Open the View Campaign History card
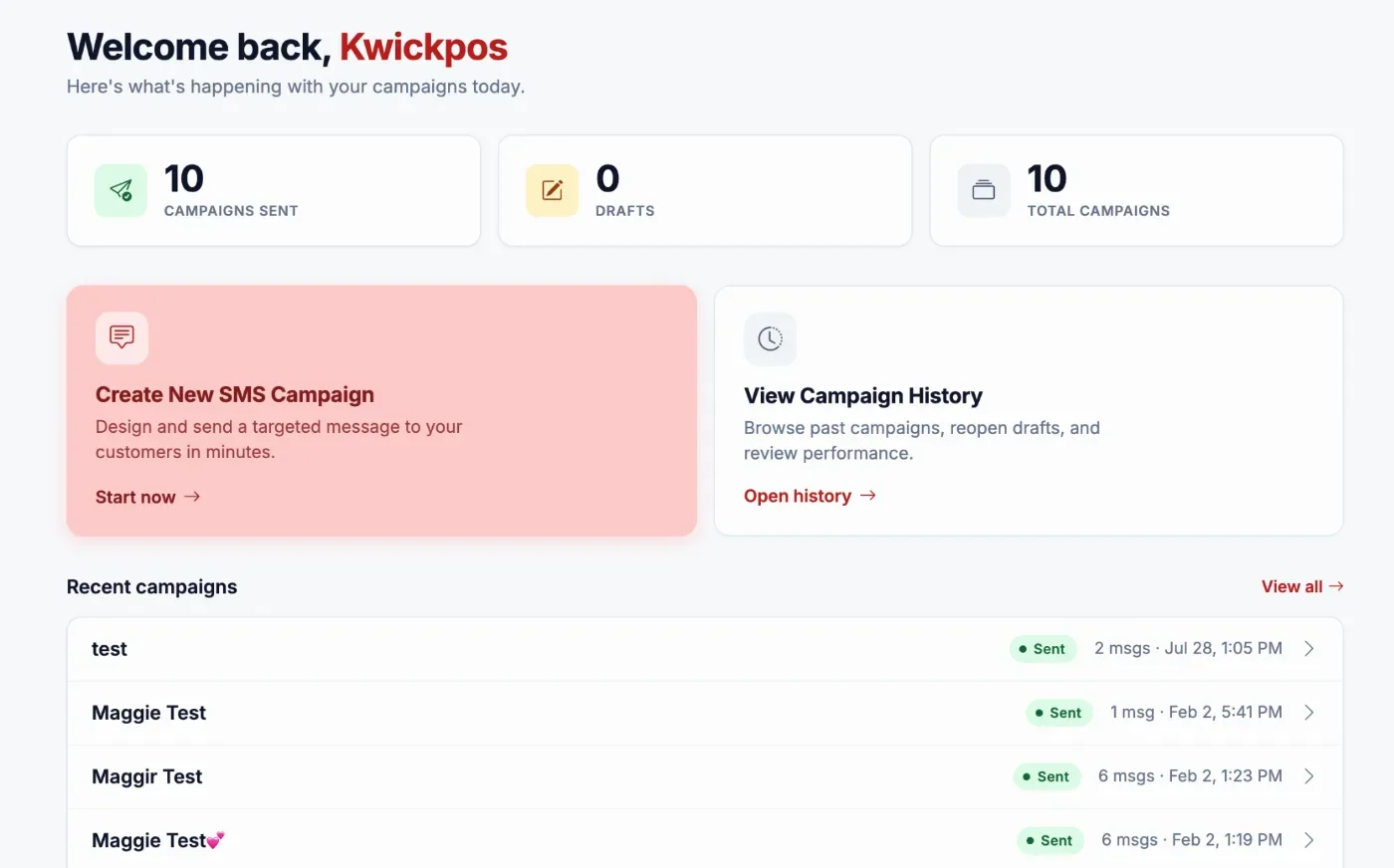The image size is (1394, 868). click(x=1029, y=411)
